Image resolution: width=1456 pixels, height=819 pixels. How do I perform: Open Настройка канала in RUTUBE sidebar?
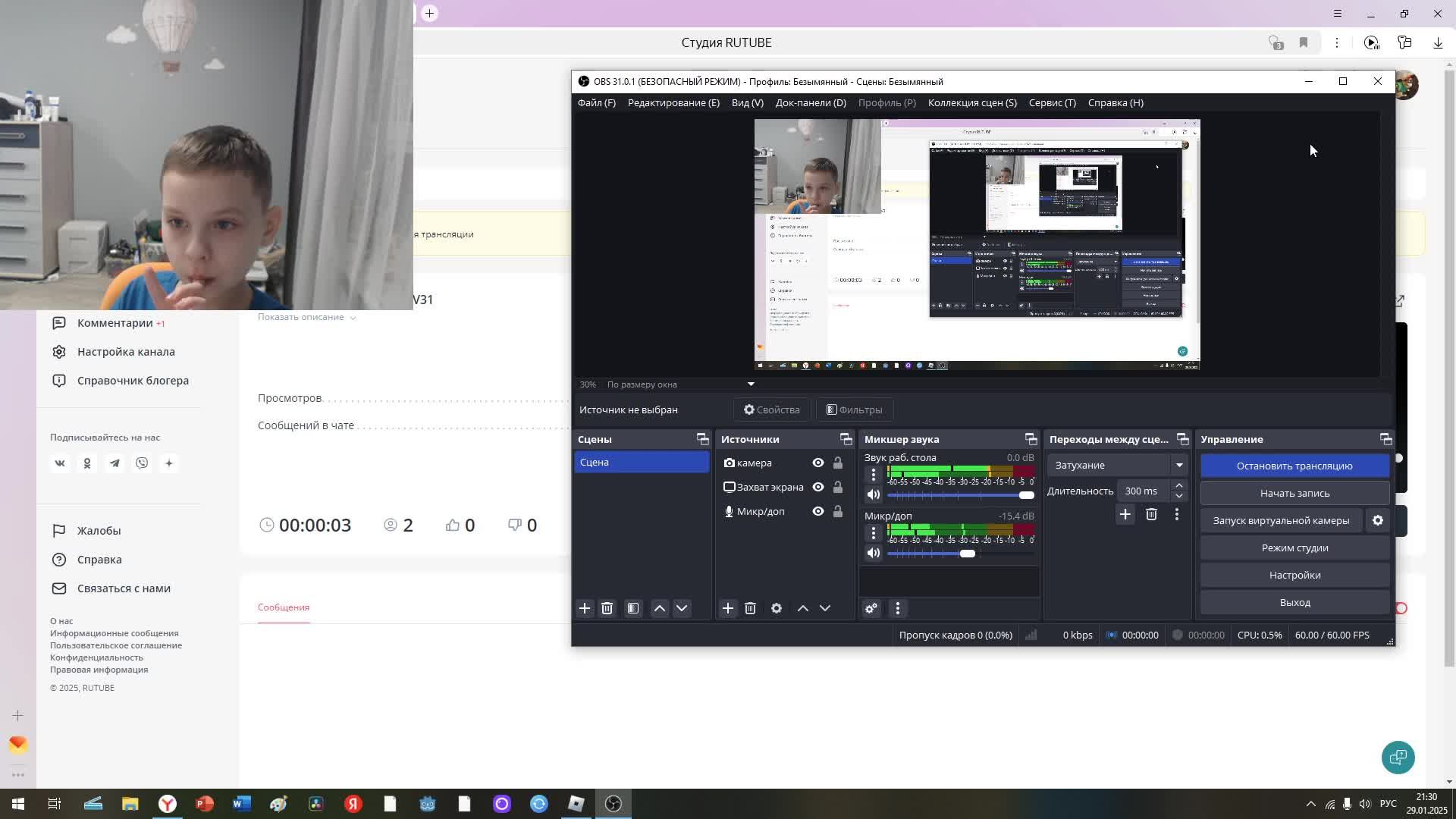(126, 352)
